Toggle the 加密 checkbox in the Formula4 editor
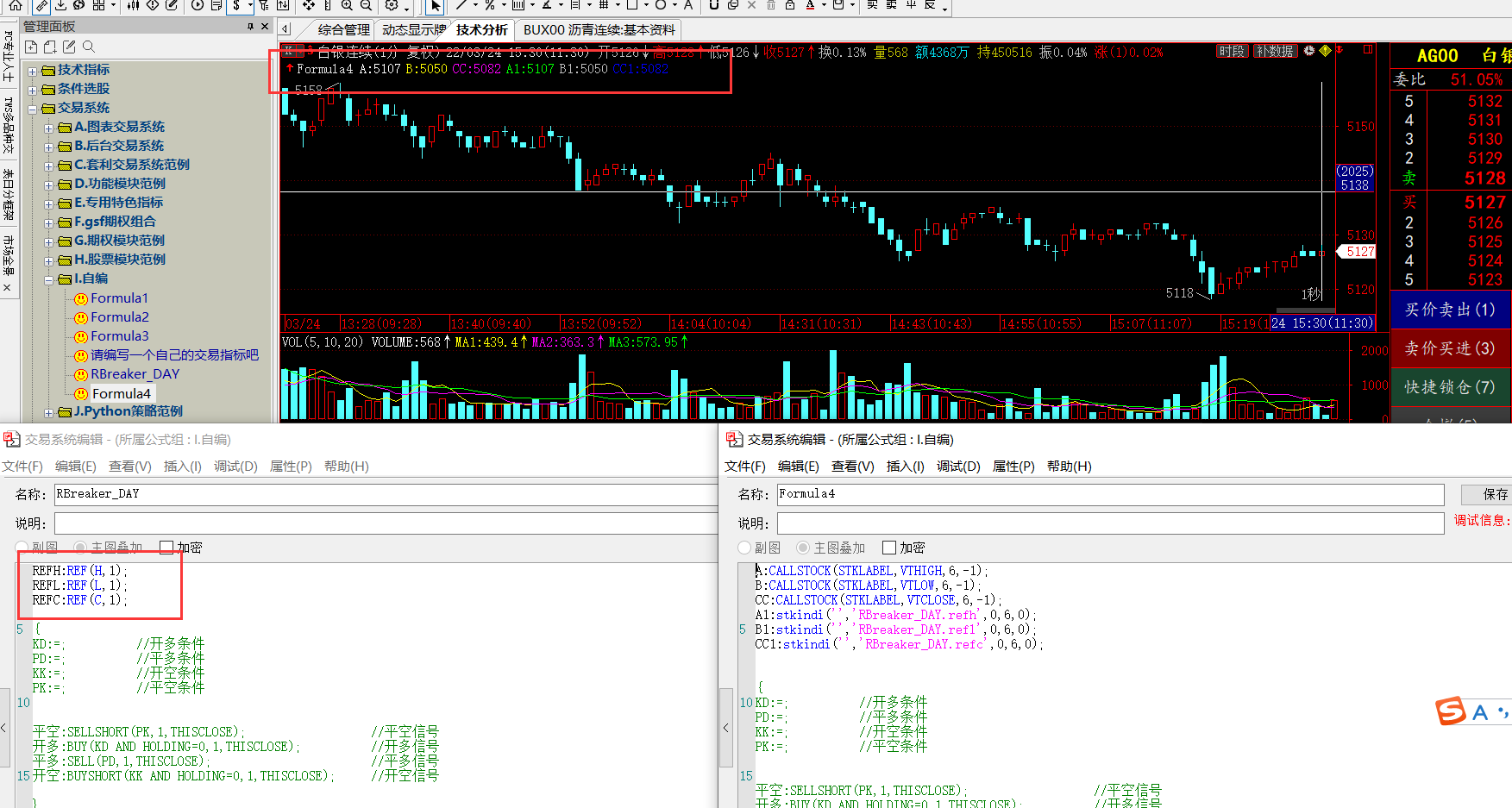 tap(889, 548)
